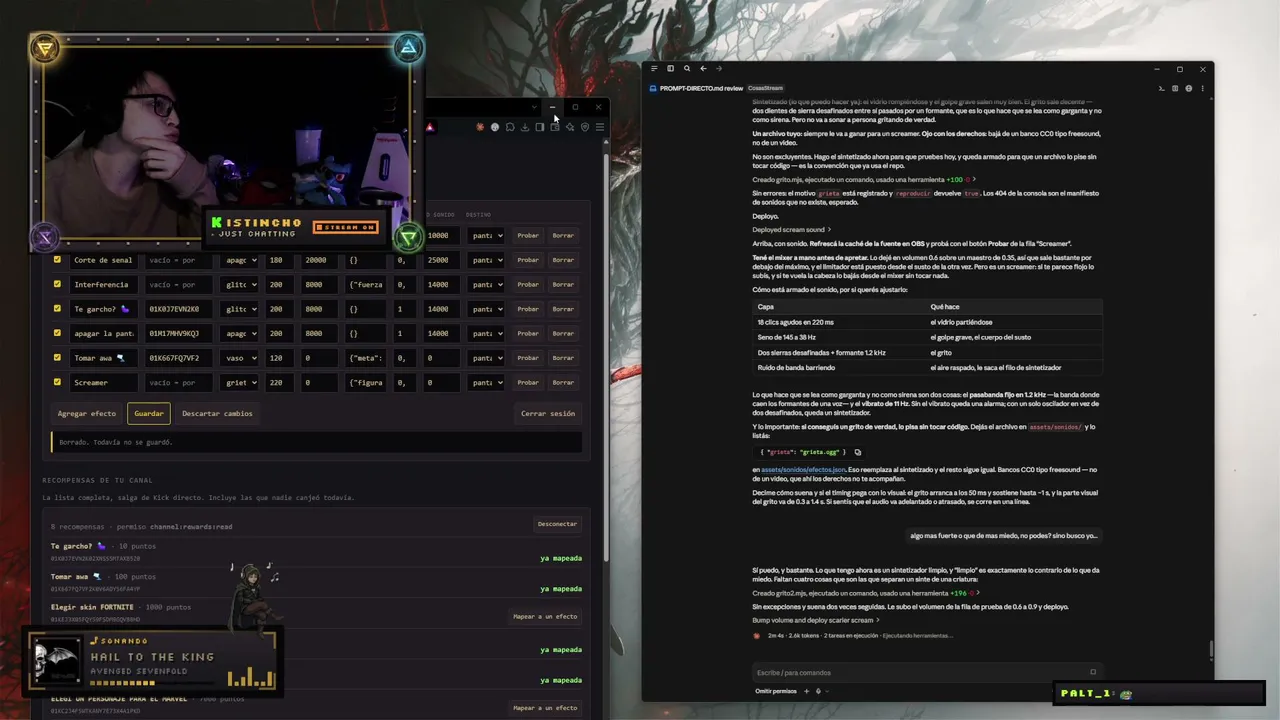
Task: Click the Cerrar sesión button
Action: 548,413
